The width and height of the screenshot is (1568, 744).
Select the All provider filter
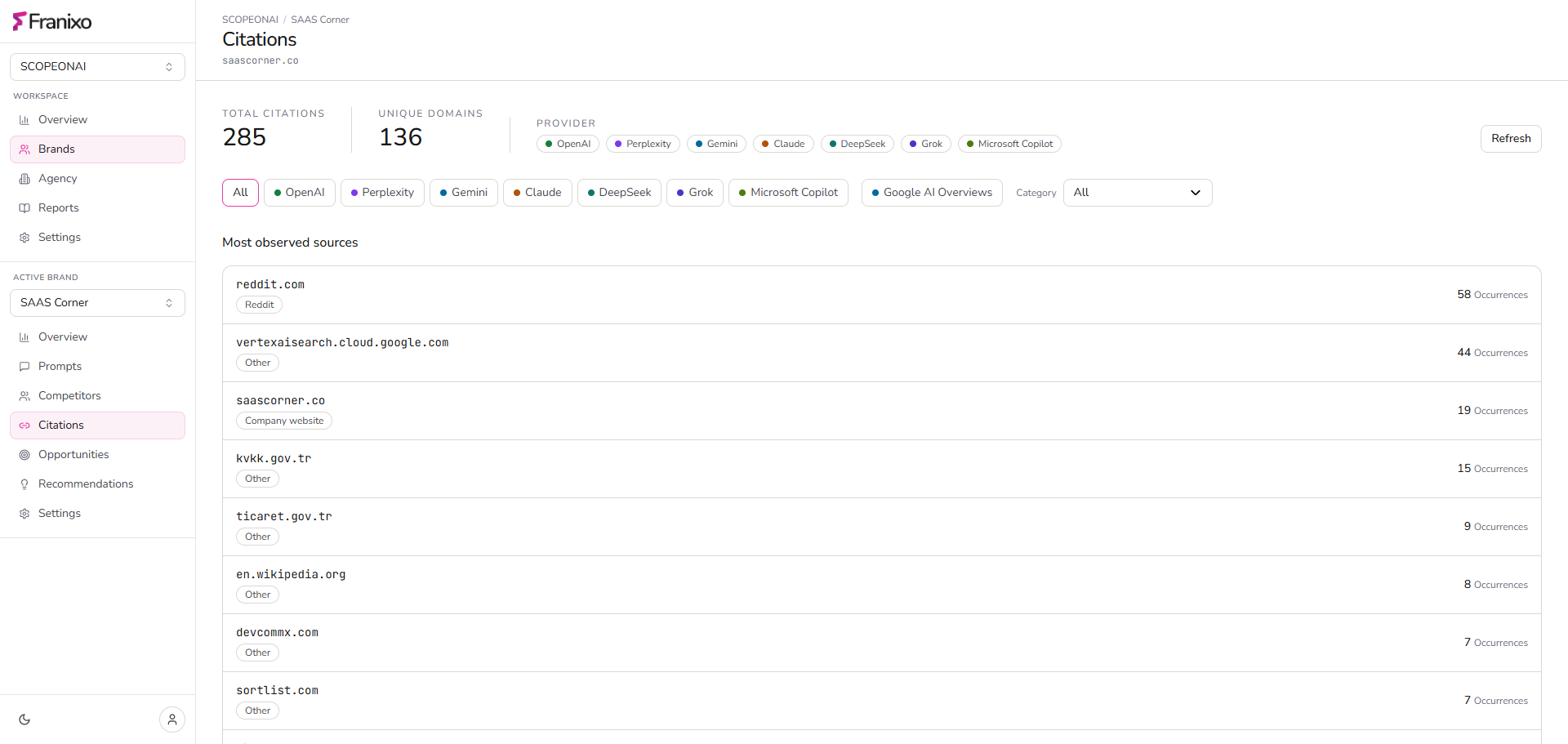point(240,193)
